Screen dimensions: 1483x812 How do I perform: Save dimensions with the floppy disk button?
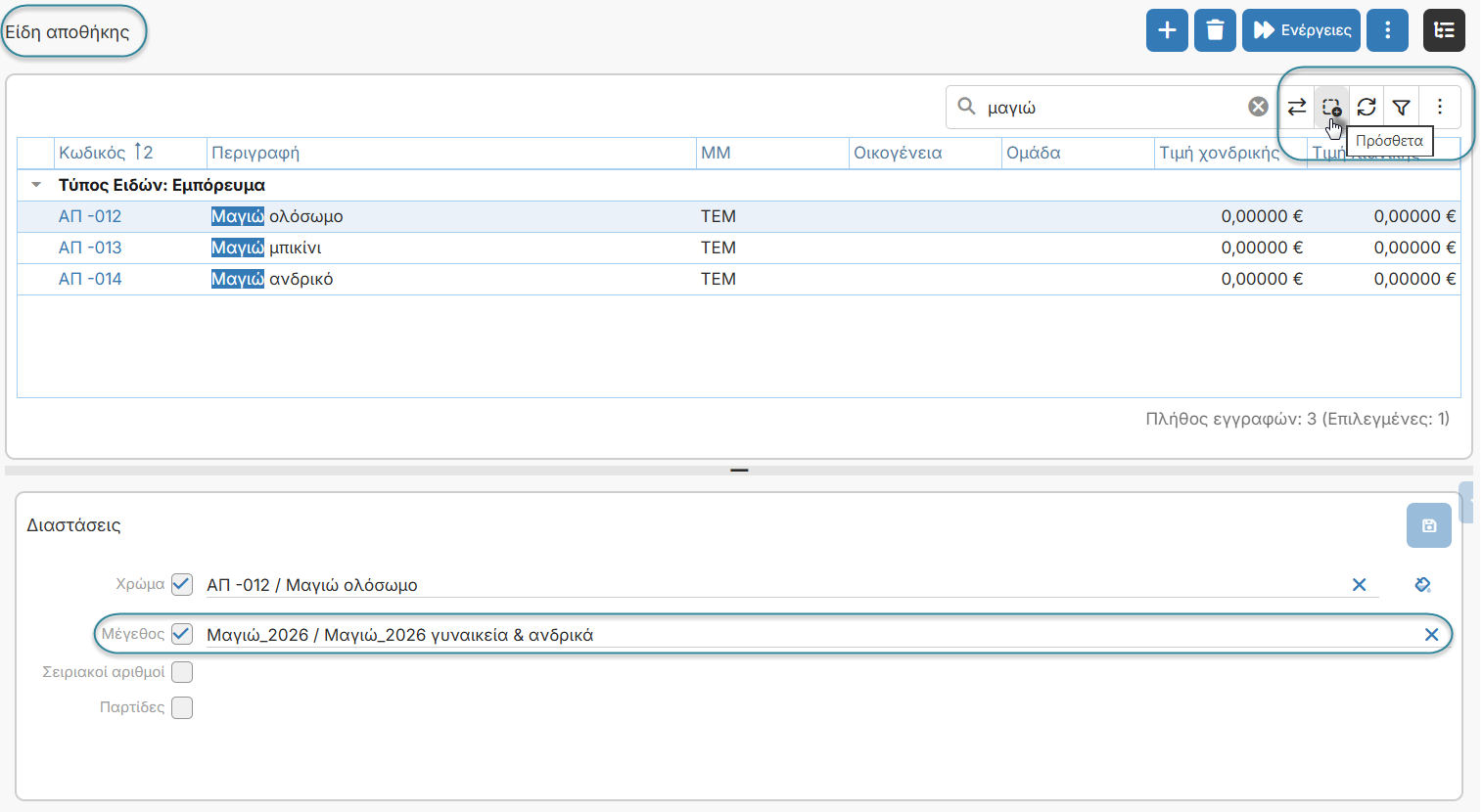1429,525
